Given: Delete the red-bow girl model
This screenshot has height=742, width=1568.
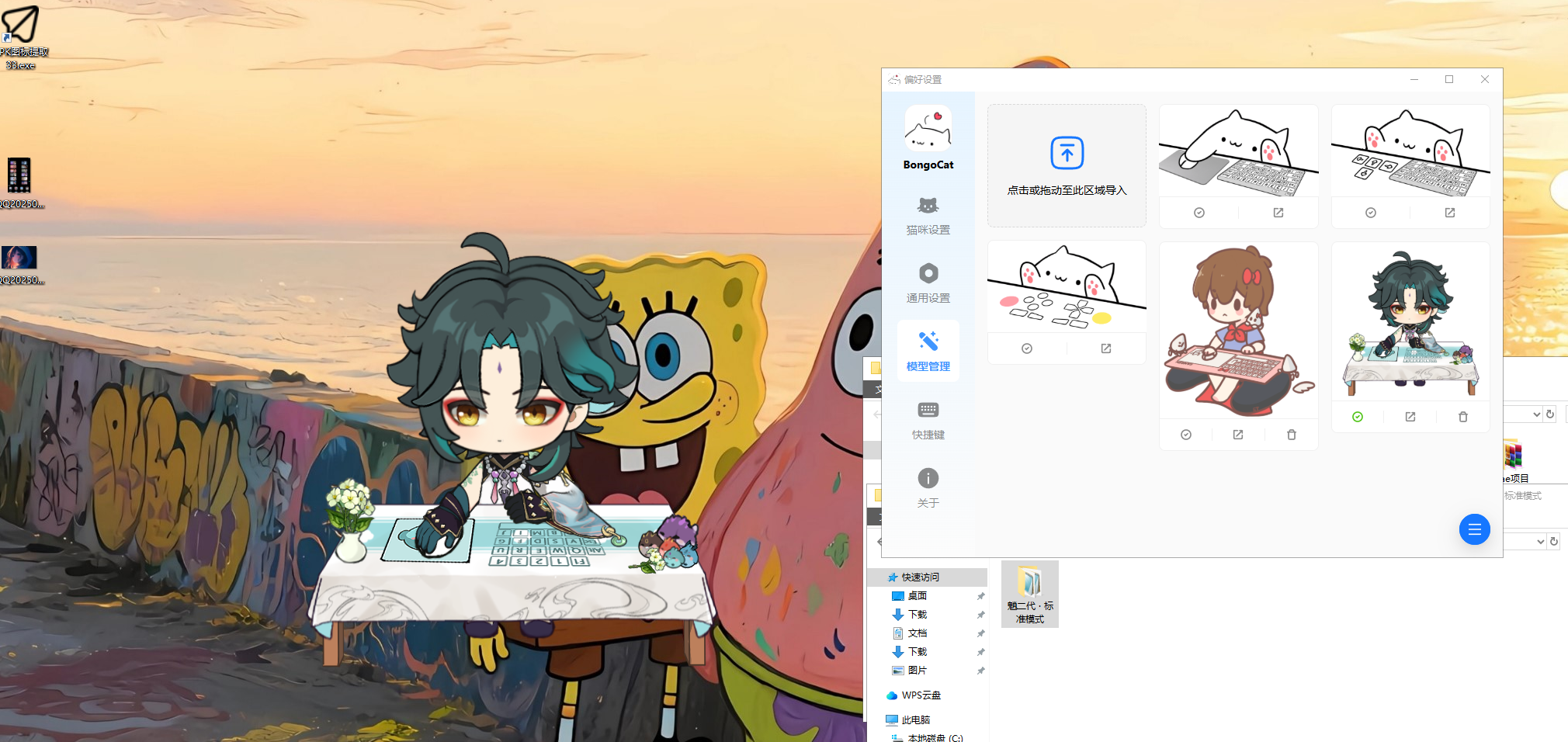Looking at the screenshot, I should coord(1291,435).
